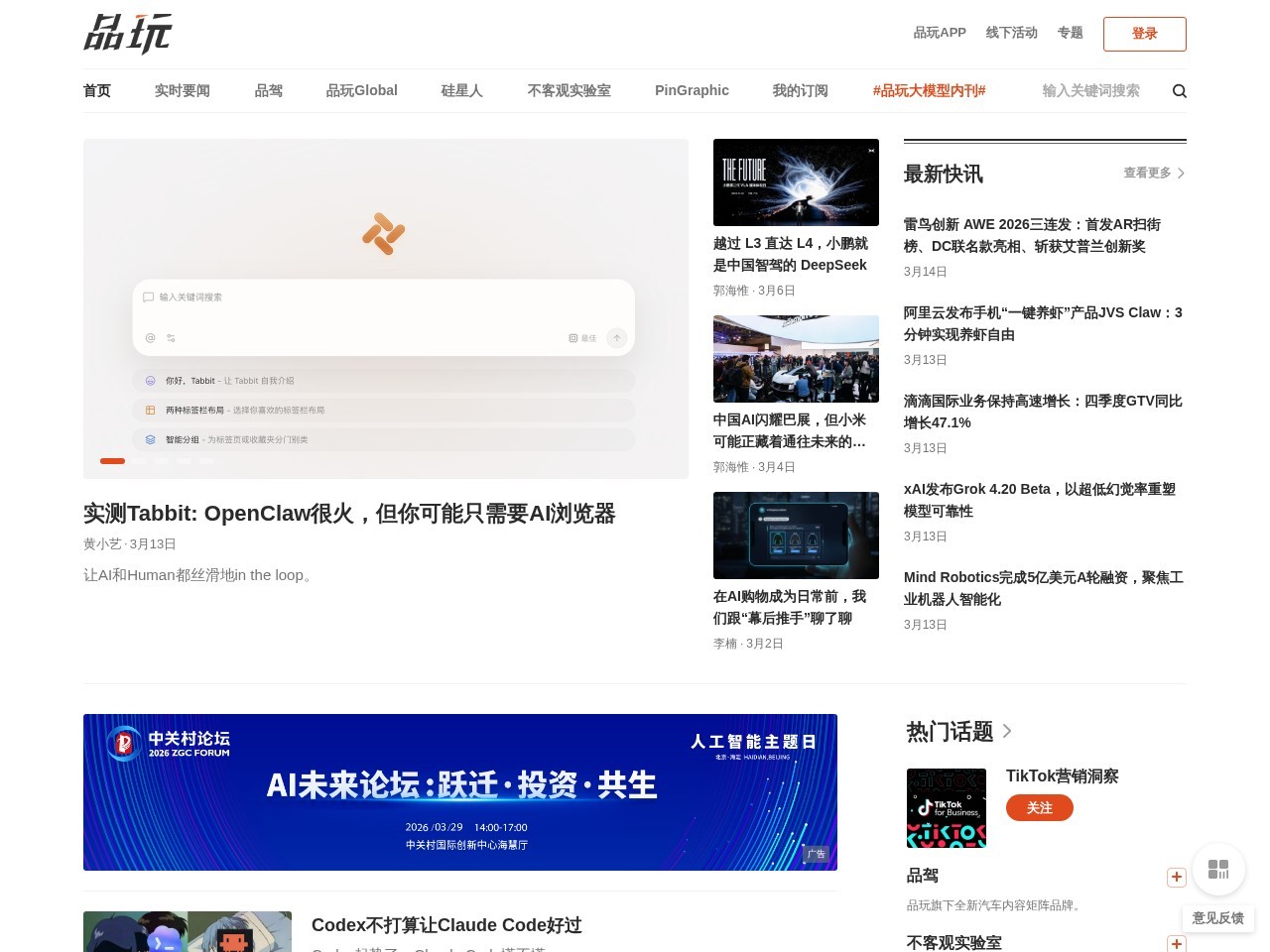Select the #品玩大模型内刊# menu item
The height and width of the screenshot is (952, 1270).
(x=929, y=90)
